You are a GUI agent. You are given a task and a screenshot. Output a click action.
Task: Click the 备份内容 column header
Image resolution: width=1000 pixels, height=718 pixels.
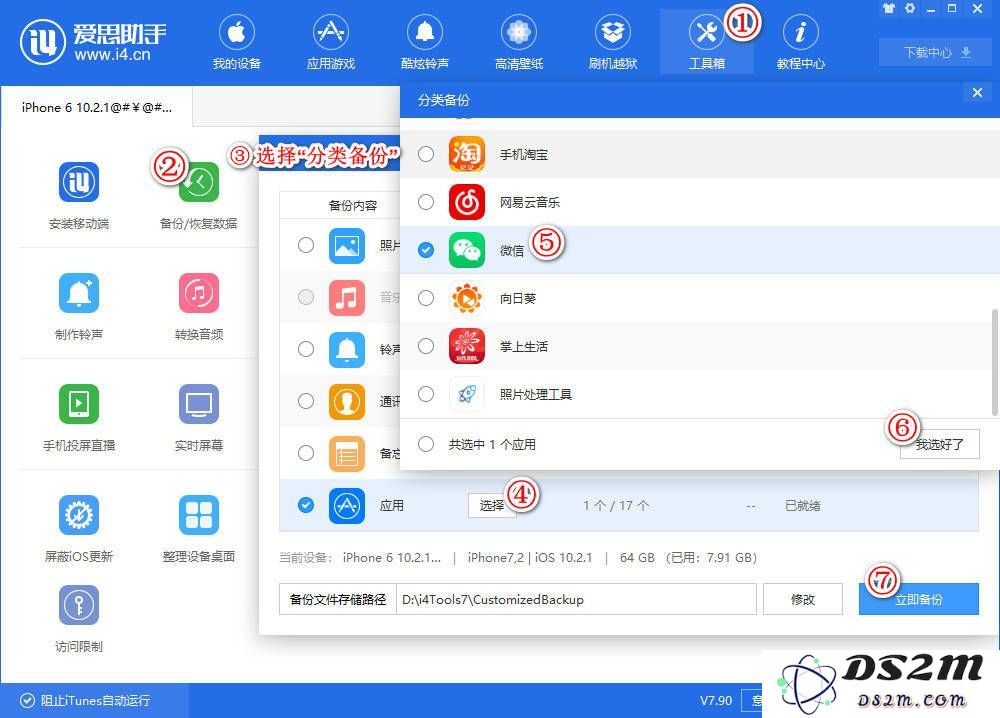point(353,205)
